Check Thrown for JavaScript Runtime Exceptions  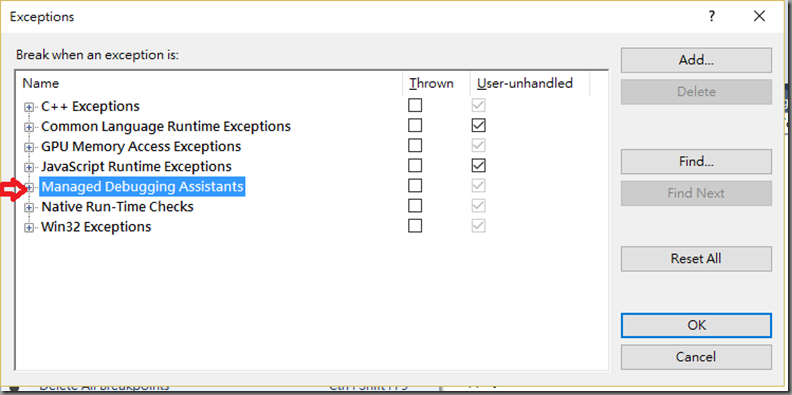coord(415,166)
